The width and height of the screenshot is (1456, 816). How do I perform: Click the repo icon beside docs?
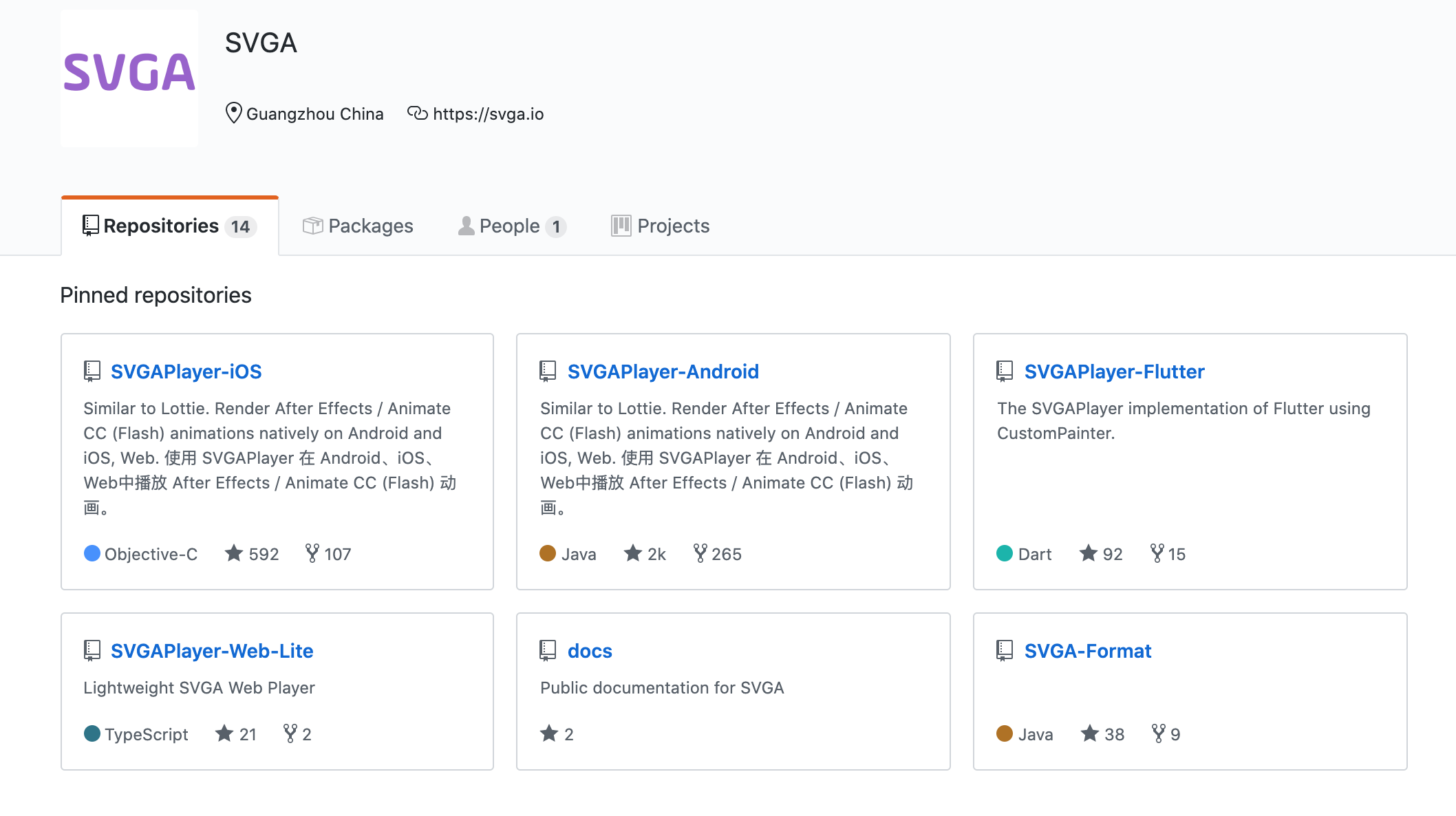pyautogui.click(x=548, y=651)
